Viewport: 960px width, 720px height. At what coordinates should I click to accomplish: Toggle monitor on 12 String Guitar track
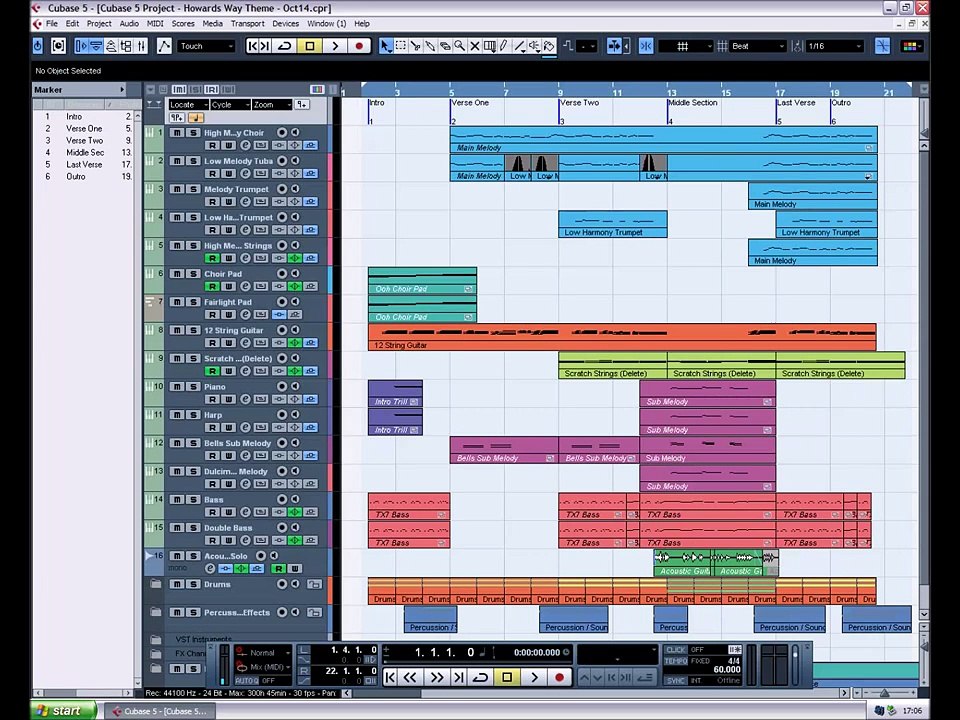295,330
